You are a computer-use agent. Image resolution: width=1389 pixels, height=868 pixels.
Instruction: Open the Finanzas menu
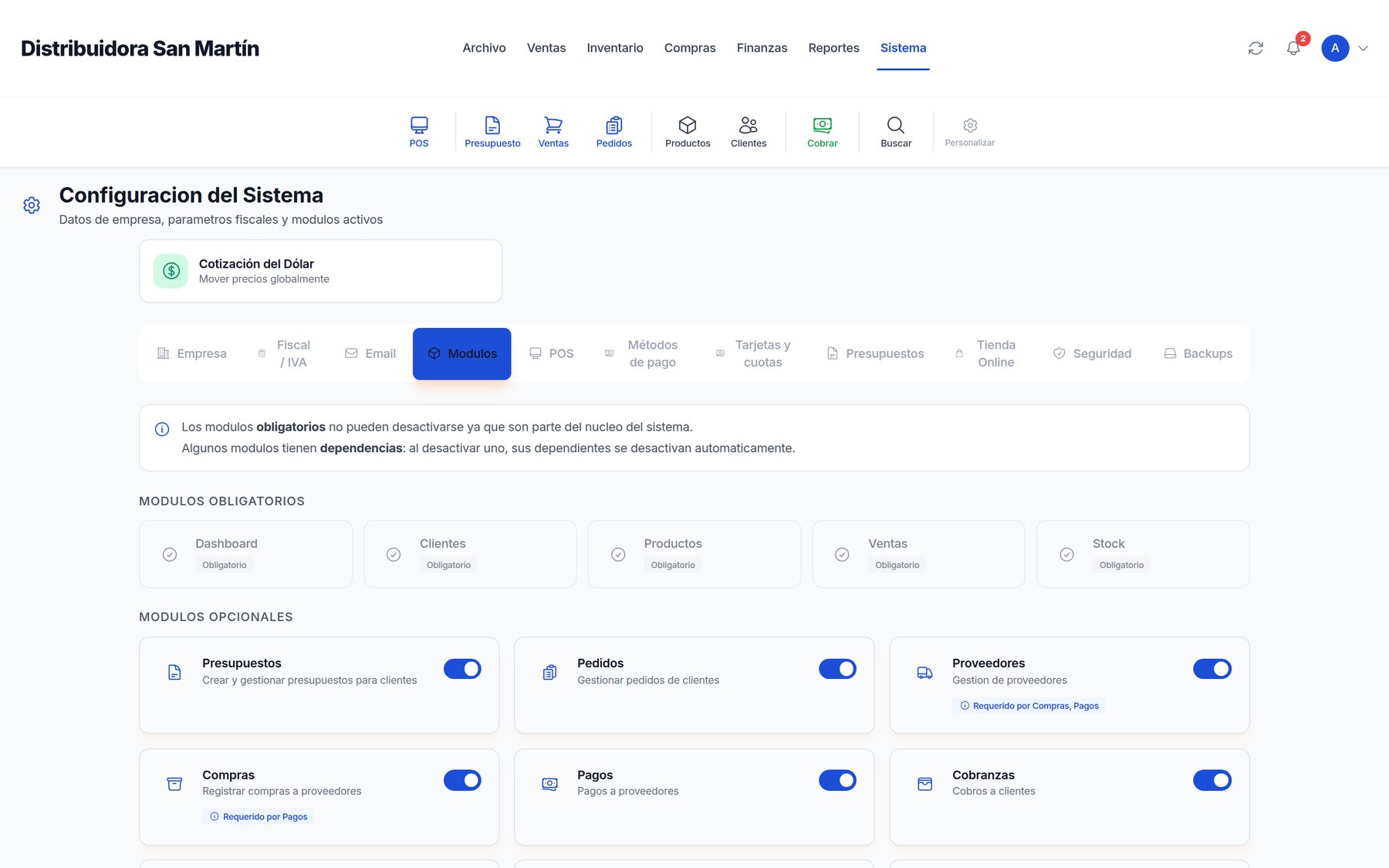pos(762,48)
